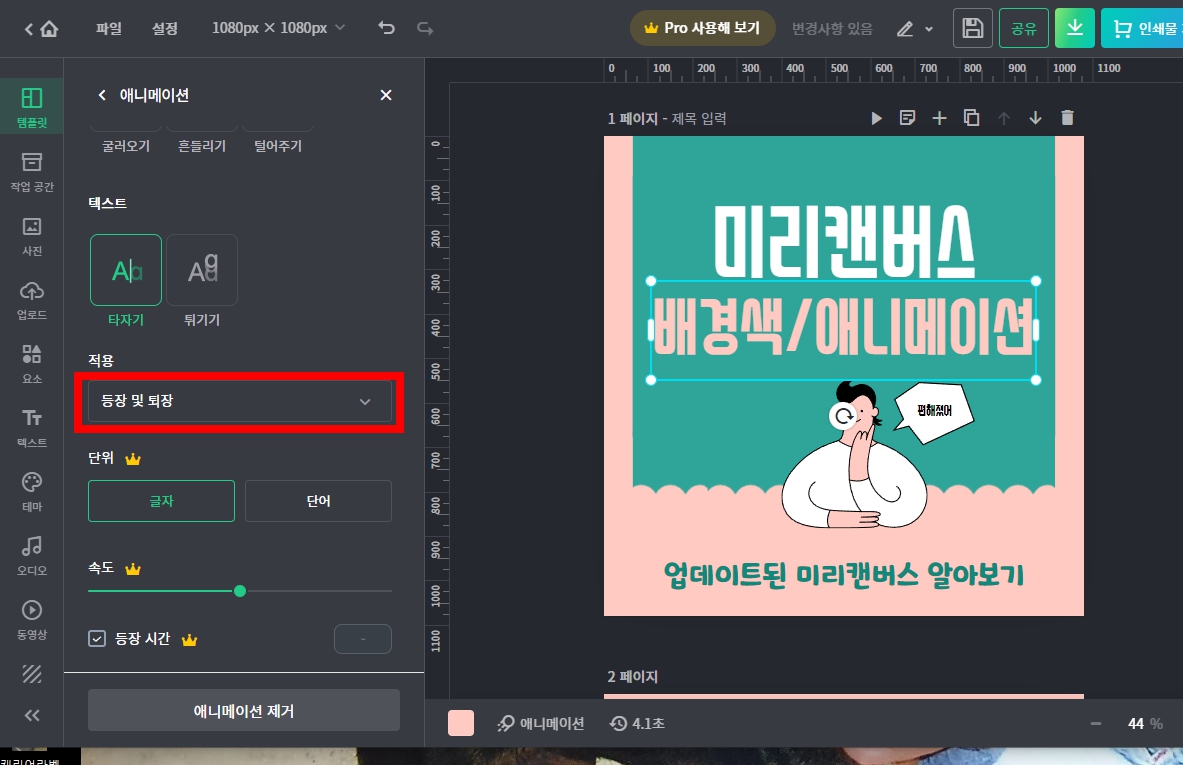Switch the 단위 setting to 단어
1183x765 pixels.
click(x=318, y=501)
